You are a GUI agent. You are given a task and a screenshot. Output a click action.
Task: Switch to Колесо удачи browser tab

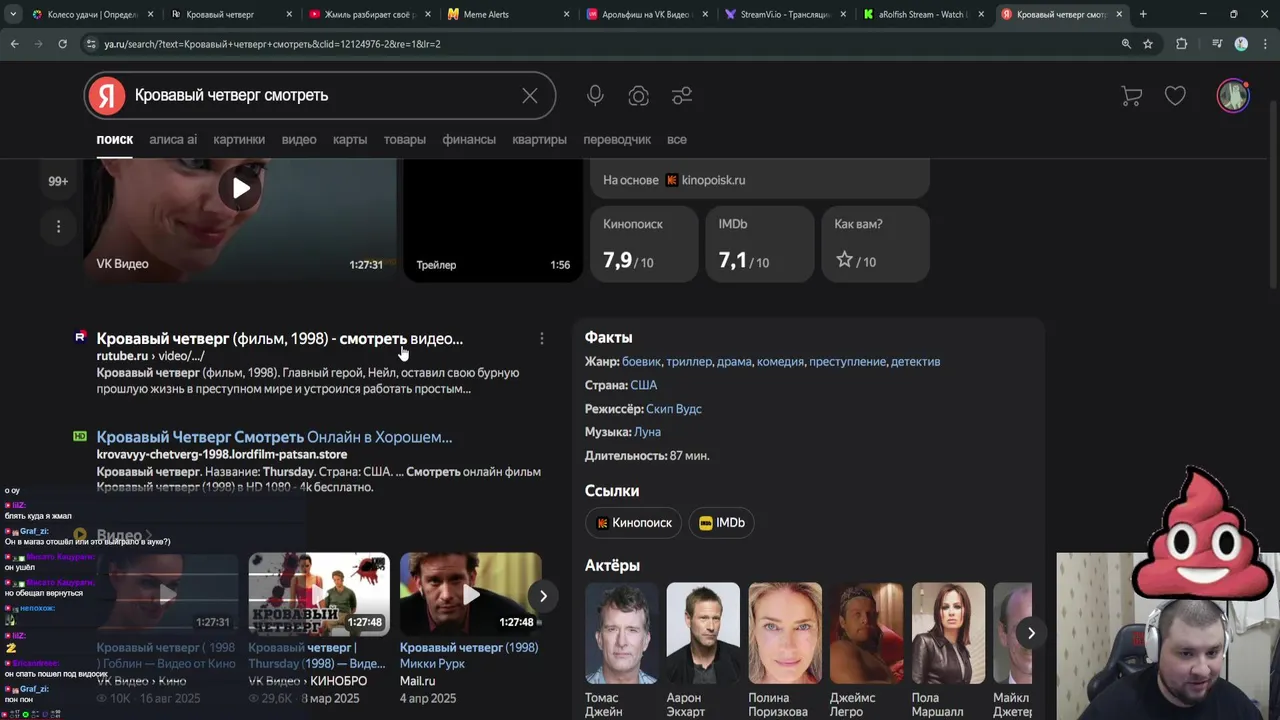92,14
